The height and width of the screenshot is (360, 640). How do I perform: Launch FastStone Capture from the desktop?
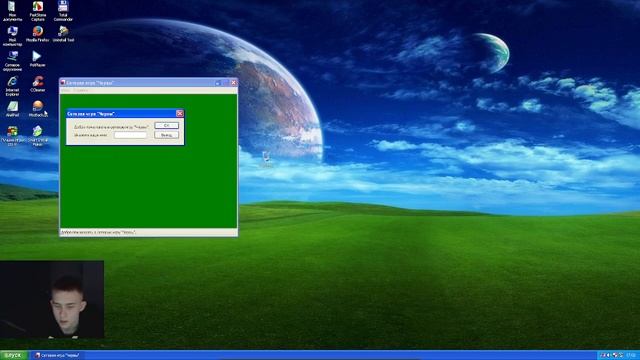tap(38, 11)
